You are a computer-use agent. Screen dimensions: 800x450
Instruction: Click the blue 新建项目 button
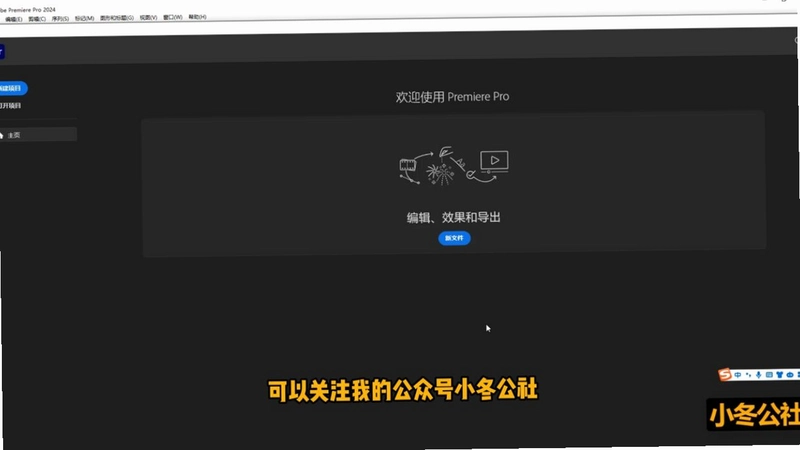click(12, 88)
